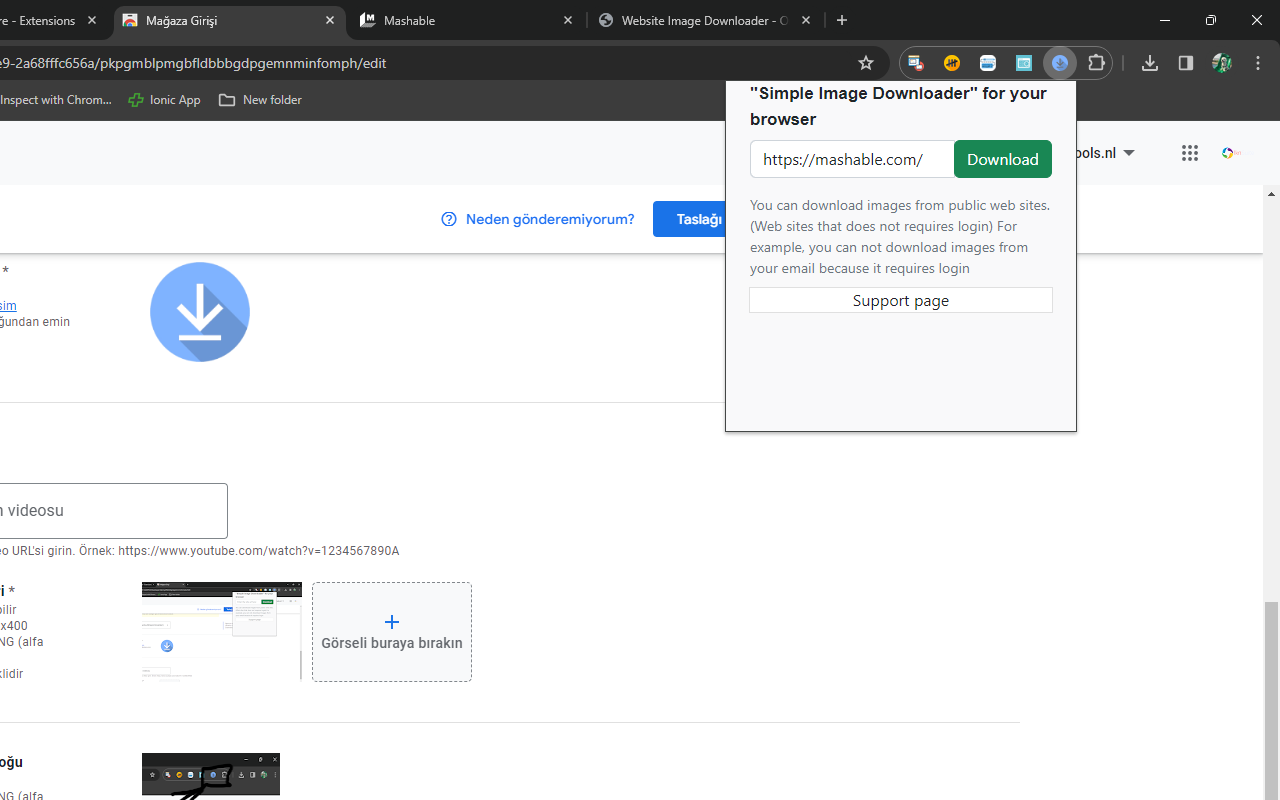This screenshot has width=1280, height=800.
Task: Click the Simple Image Downloader extension icon
Action: [x=1060, y=62]
